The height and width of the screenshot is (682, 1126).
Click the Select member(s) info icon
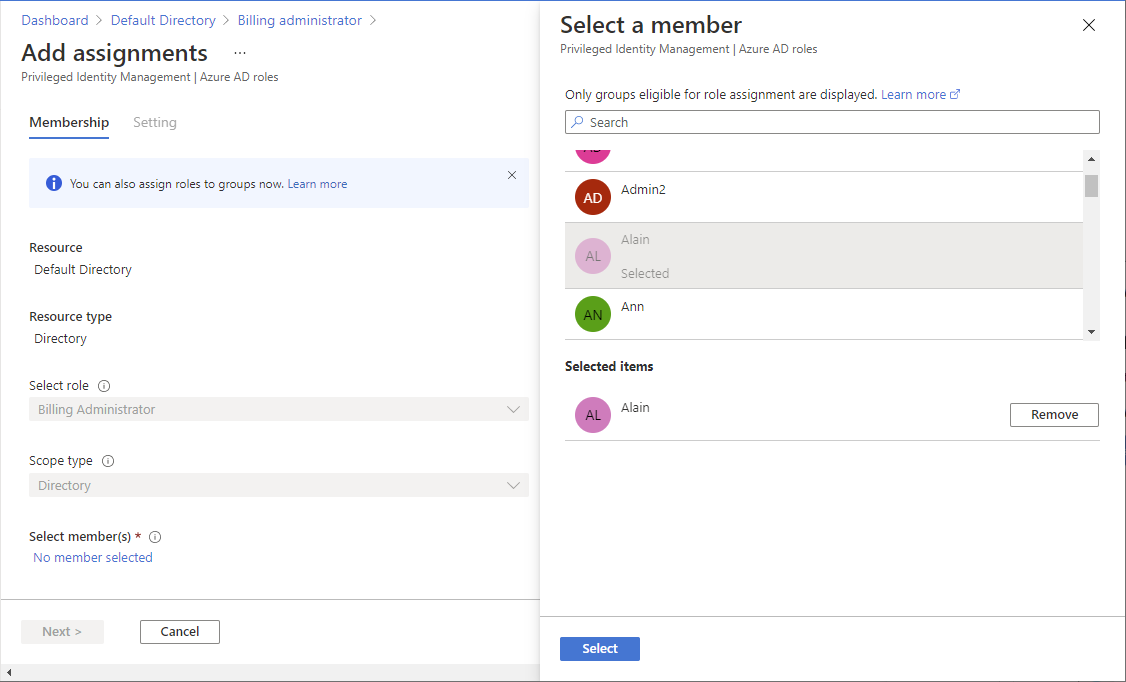tap(154, 537)
